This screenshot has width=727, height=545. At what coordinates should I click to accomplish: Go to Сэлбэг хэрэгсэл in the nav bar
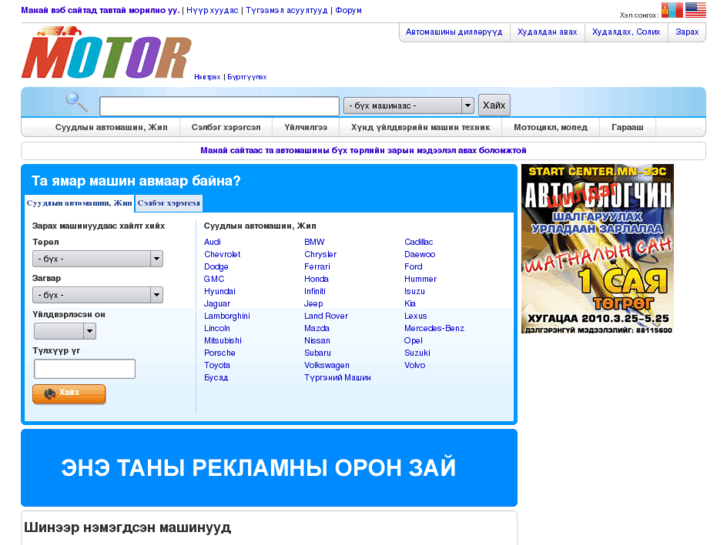[x=226, y=127]
